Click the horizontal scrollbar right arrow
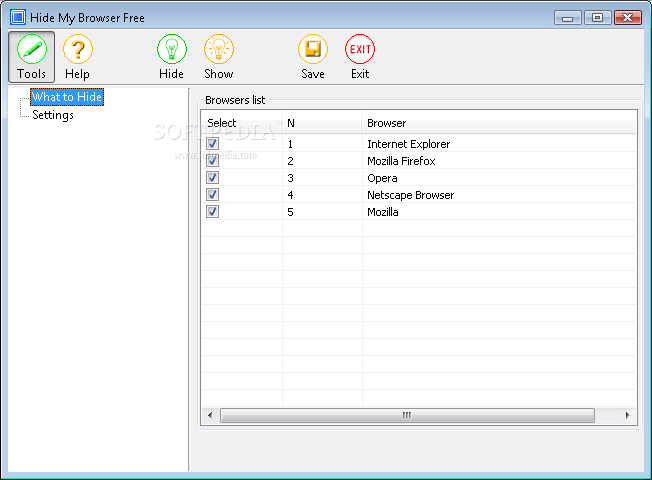Image resolution: width=652 pixels, height=480 pixels. coord(627,415)
